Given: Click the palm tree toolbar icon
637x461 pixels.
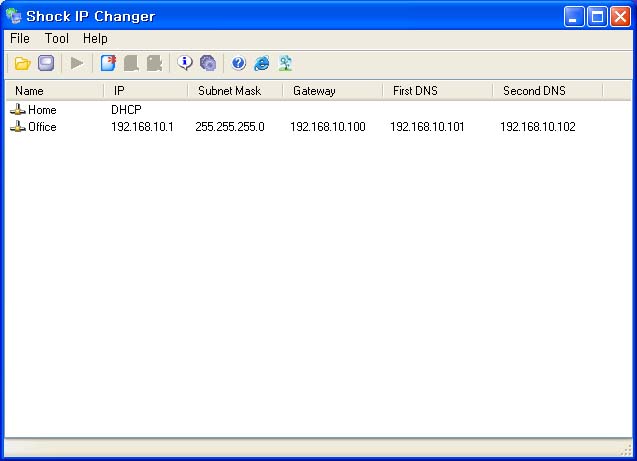Looking at the screenshot, I should 285,63.
